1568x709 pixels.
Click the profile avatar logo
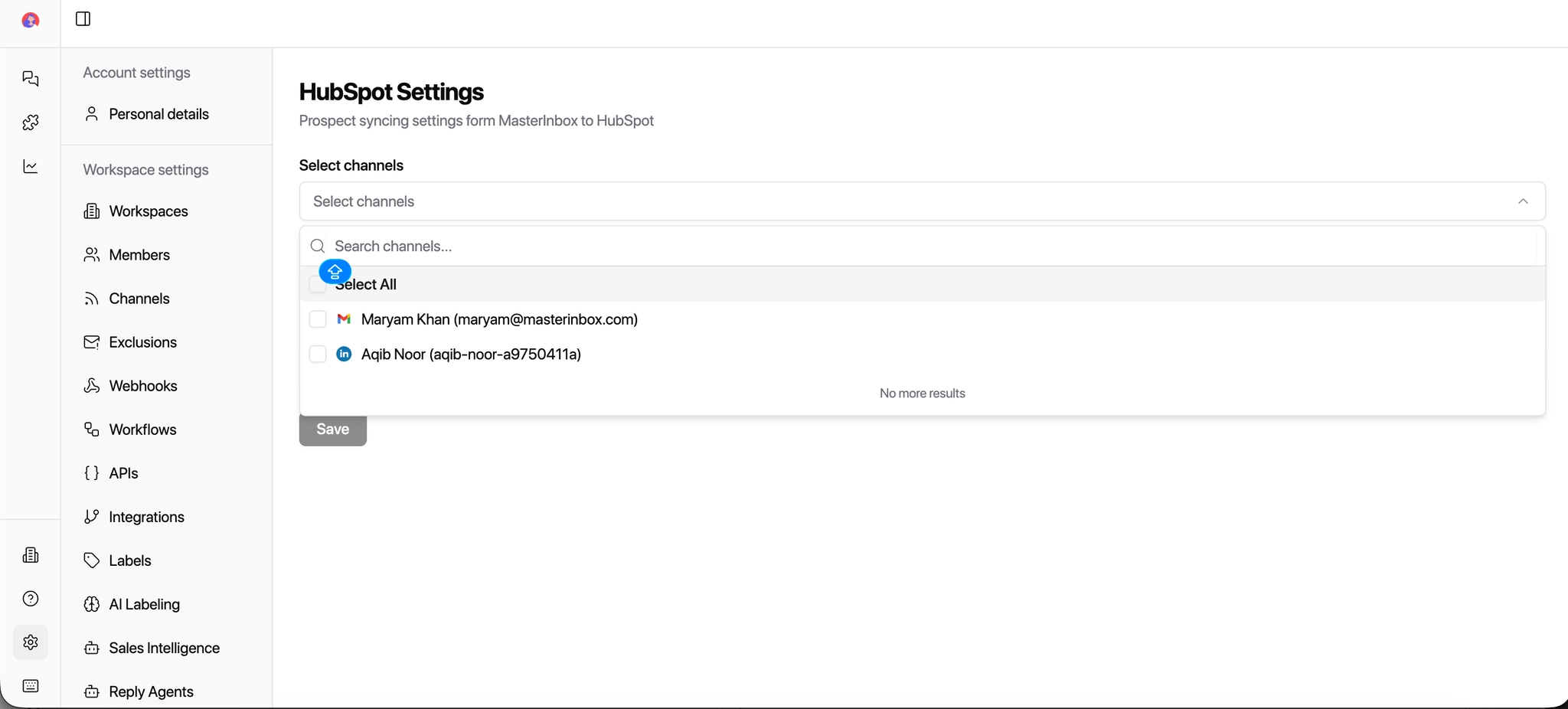point(31,21)
